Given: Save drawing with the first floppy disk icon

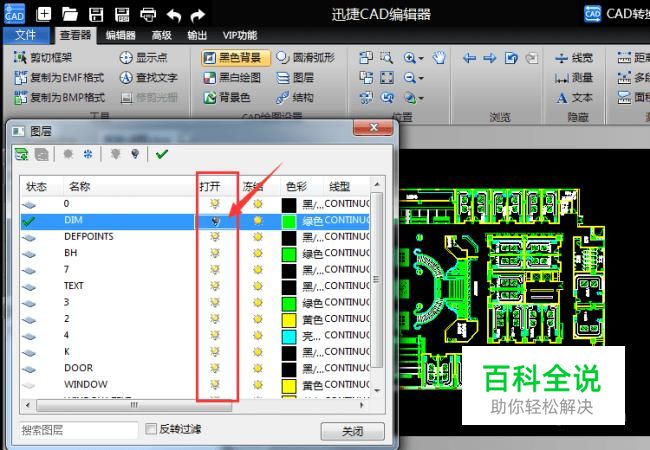Looking at the screenshot, I should tap(96, 15).
